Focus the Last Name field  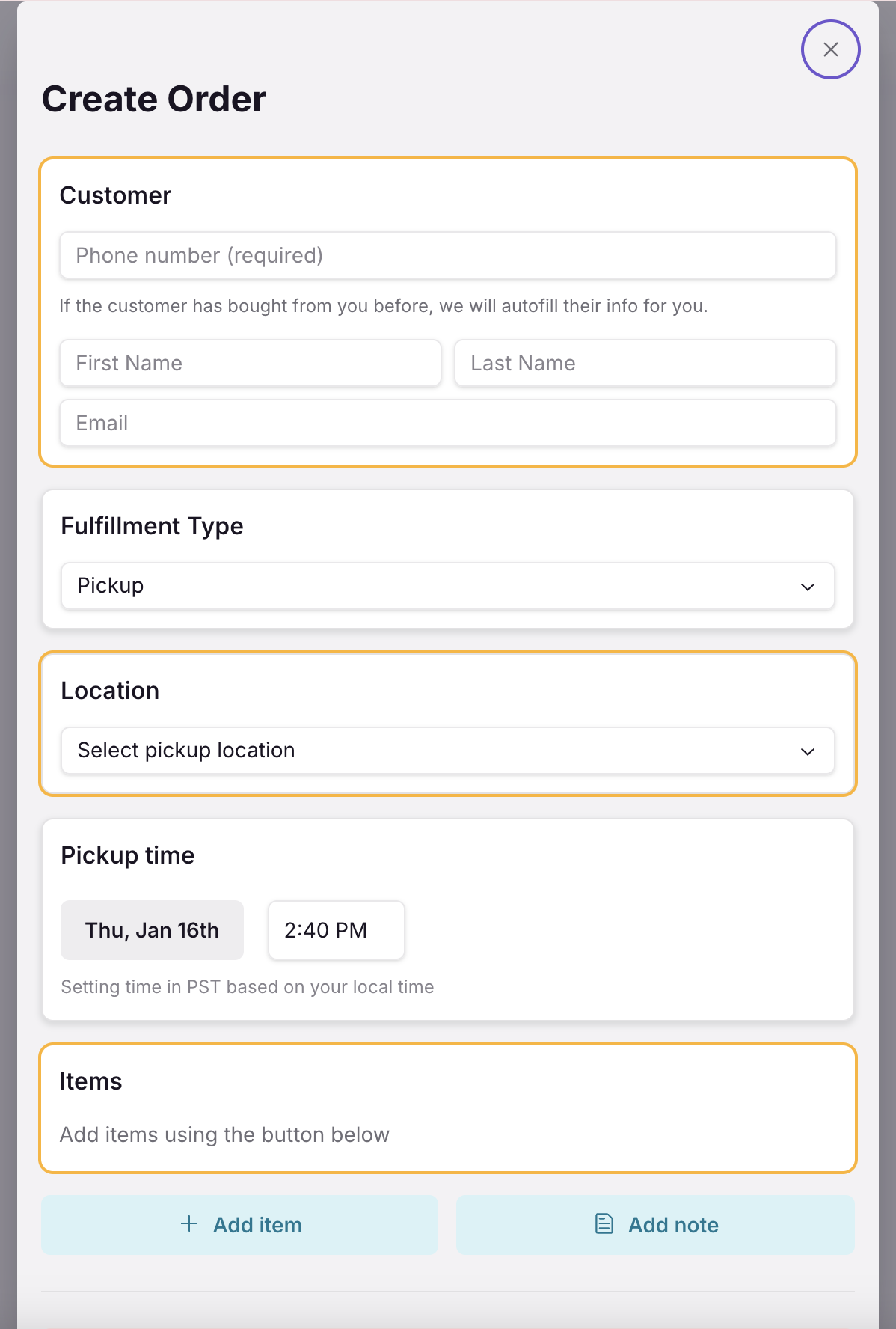pos(645,363)
